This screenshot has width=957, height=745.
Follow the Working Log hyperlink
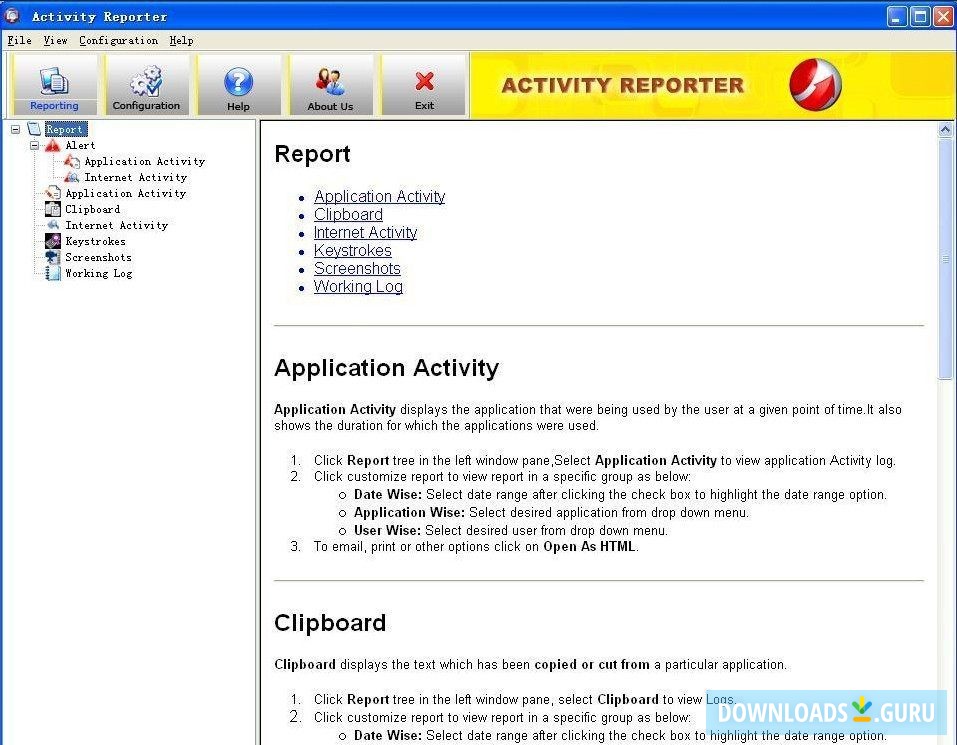tap(358, 287)
